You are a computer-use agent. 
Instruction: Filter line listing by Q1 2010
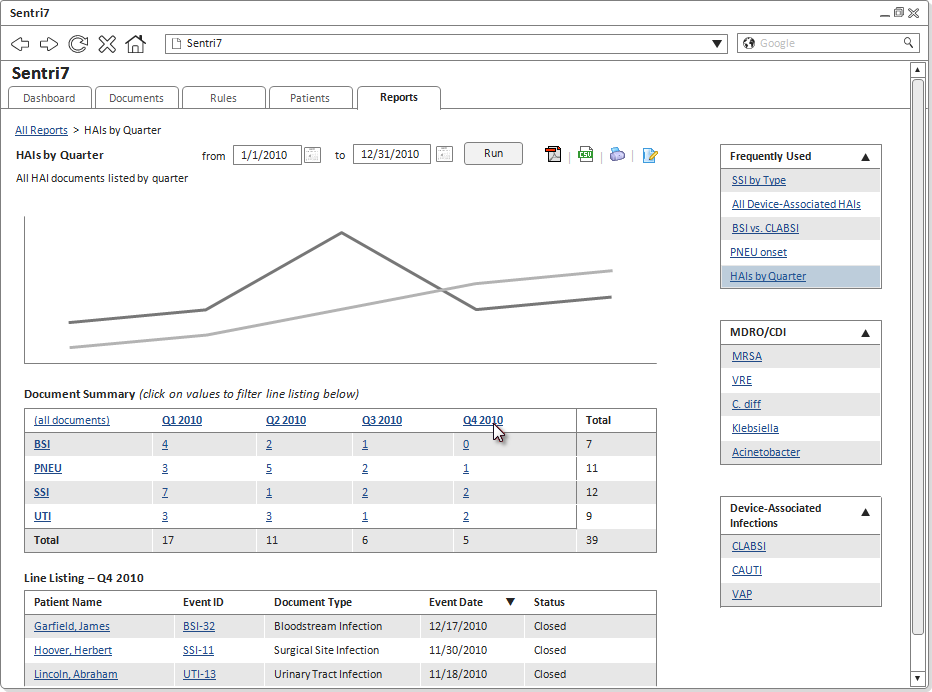point(182,420)
